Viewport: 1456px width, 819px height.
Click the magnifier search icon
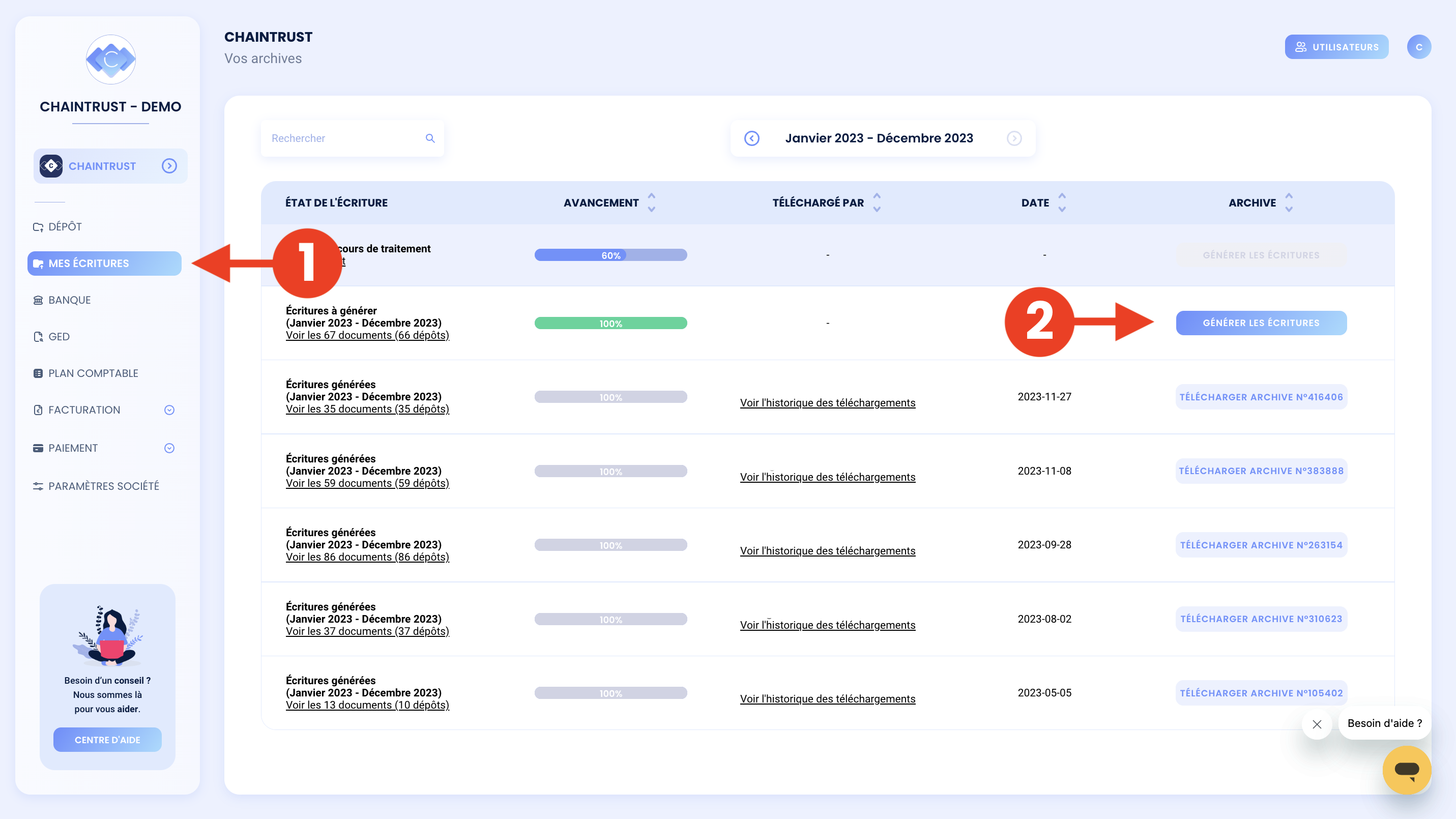point(430,138)
